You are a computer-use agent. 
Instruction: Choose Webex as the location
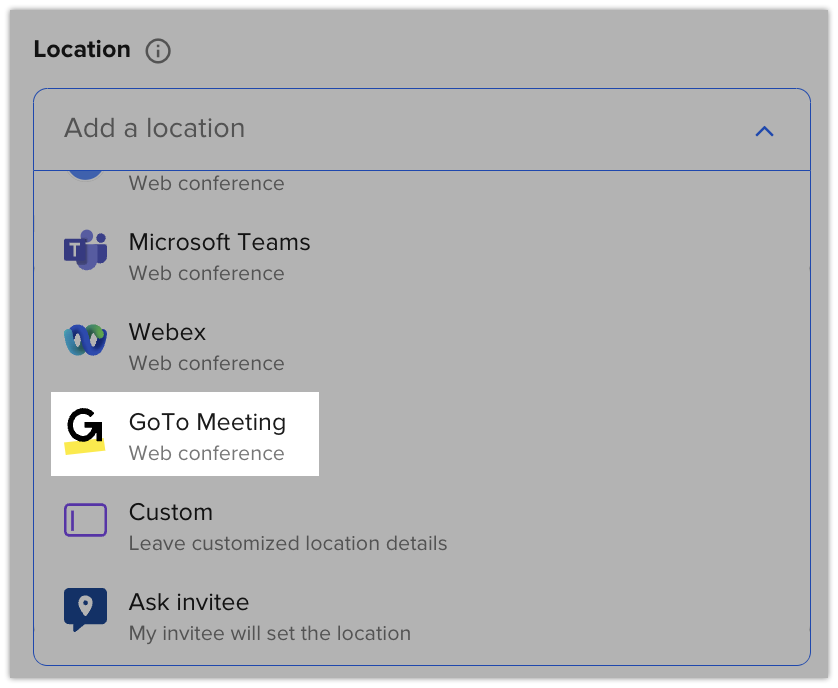pyautogui.click(x=422, y=346)
